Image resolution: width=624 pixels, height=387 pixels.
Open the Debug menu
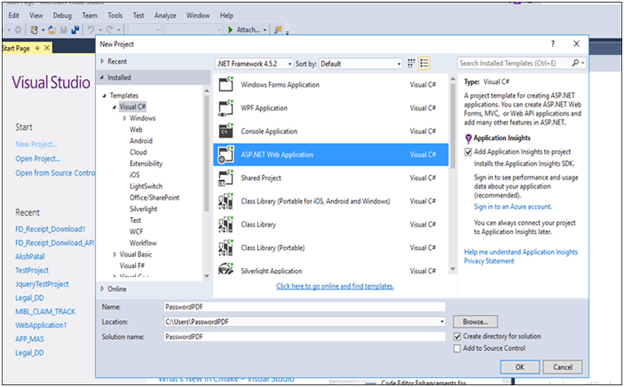pyautogui.click(x=62, y=16)
